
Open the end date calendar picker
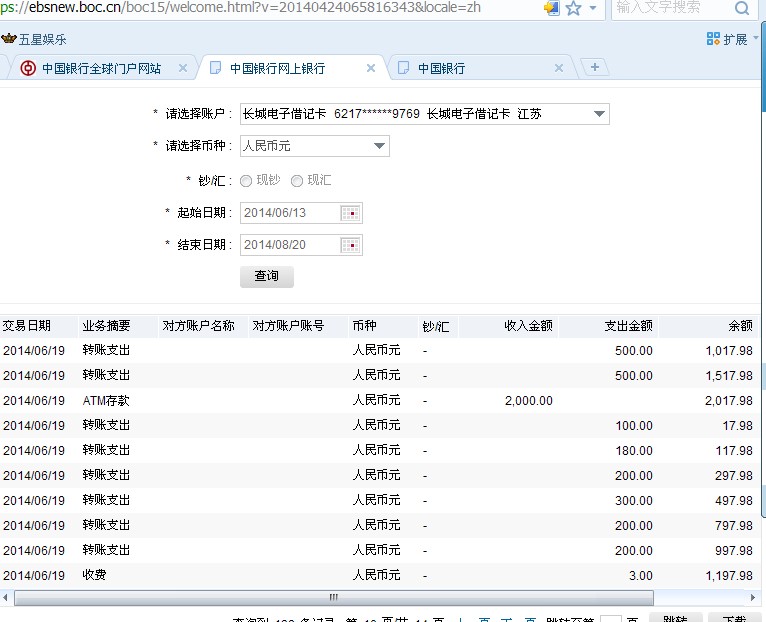[350, 245]
